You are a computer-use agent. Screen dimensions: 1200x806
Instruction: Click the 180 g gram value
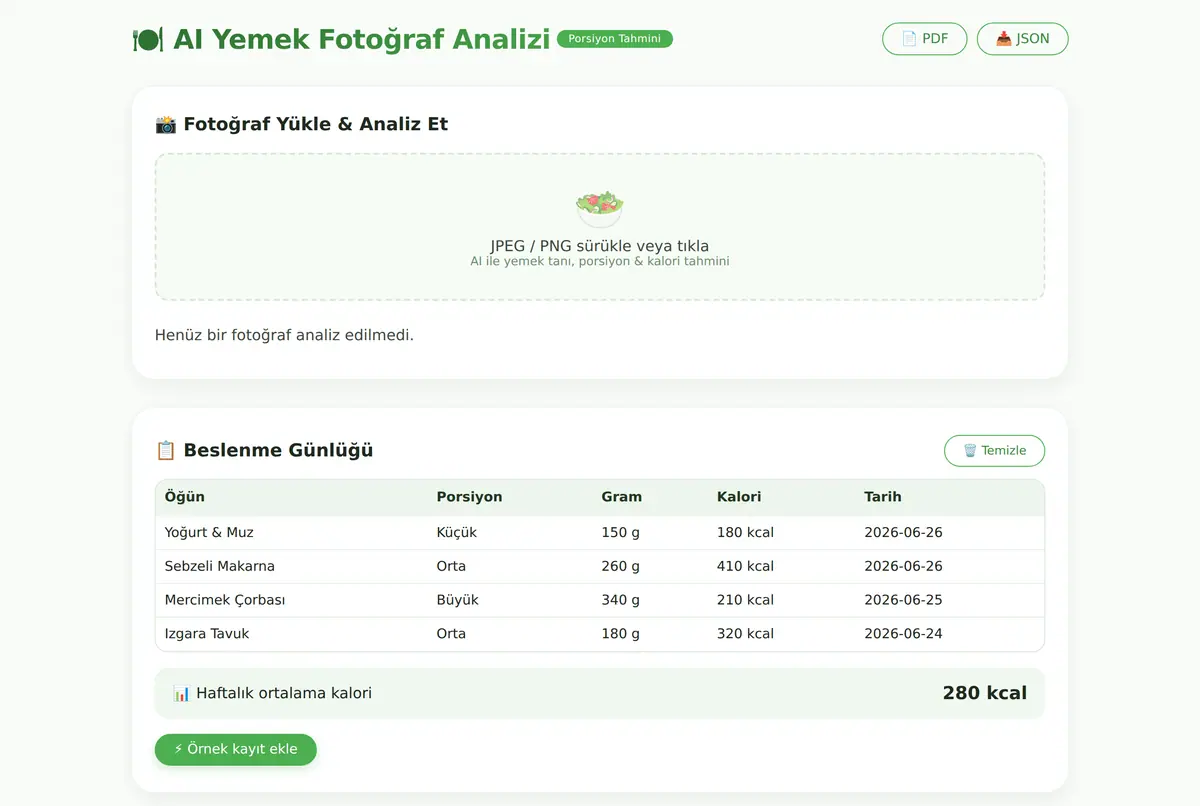coord(621,634)
